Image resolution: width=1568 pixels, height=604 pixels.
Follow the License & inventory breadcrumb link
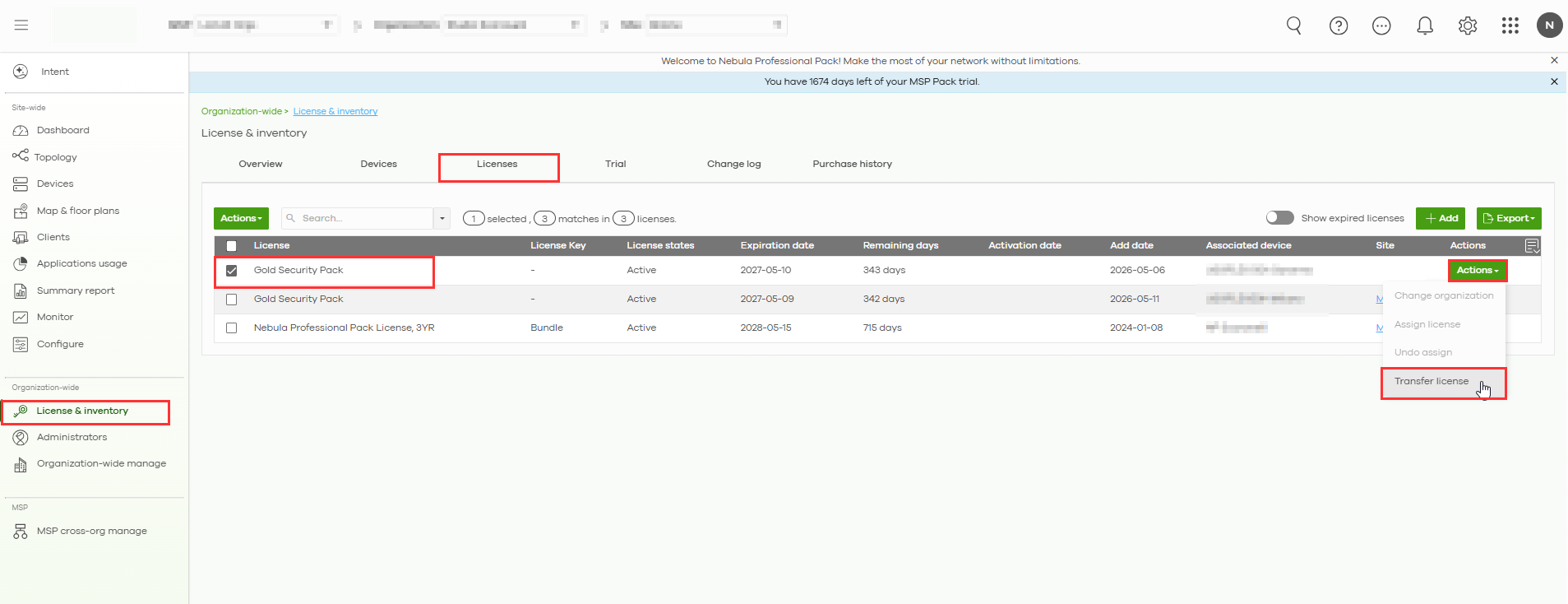tap(335, 111)
